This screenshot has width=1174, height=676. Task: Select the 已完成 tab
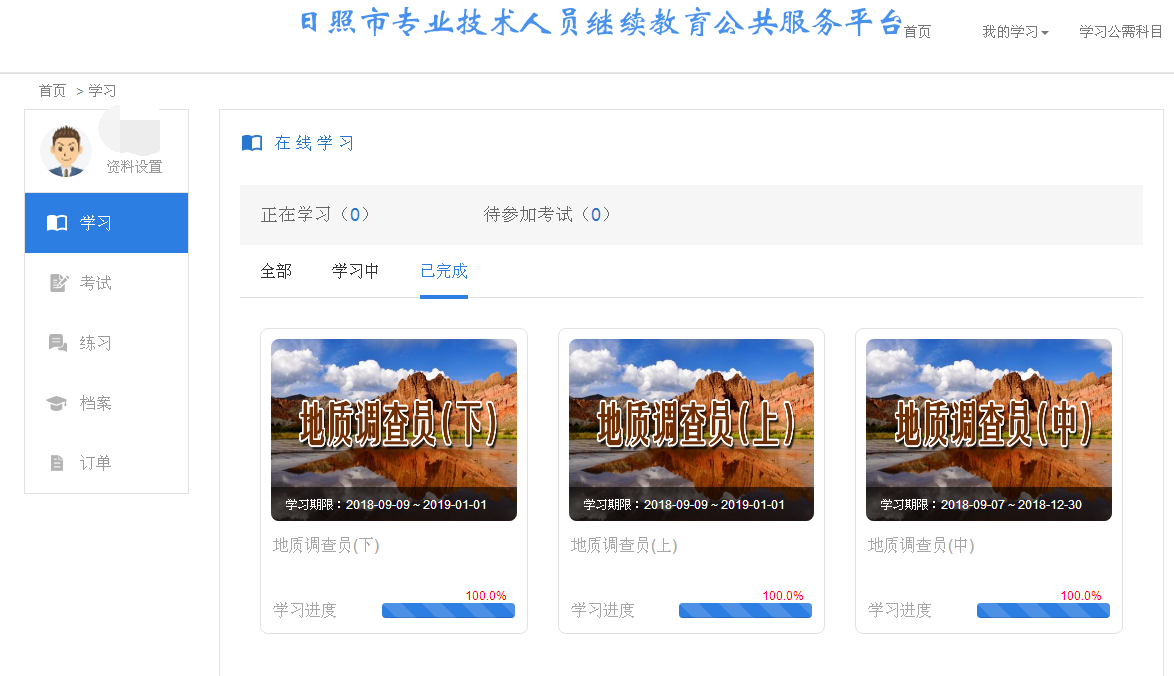[444, 271]
